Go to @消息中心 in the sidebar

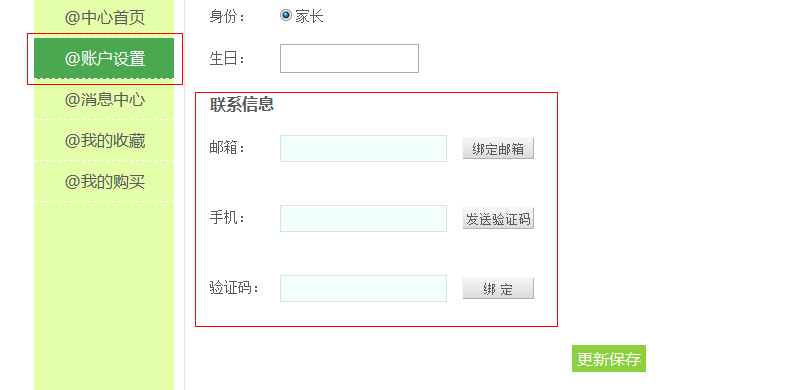(x=104, y=99)
